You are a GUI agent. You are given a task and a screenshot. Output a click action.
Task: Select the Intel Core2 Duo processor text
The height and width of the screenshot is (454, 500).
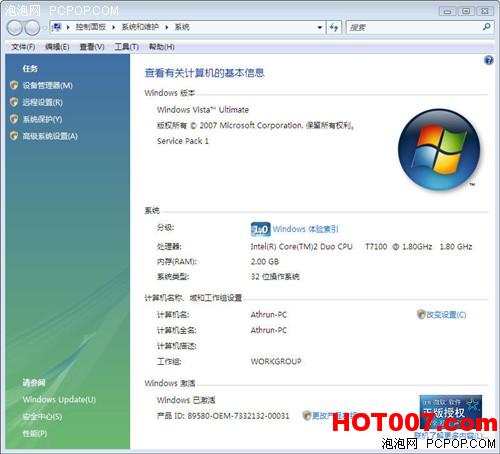coord(361,247)
